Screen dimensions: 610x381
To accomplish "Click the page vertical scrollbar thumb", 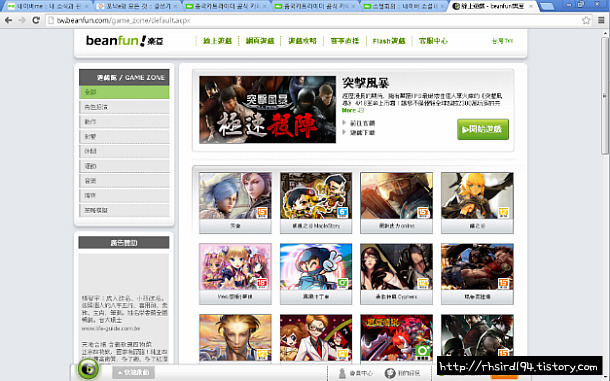I will [605, 95].
